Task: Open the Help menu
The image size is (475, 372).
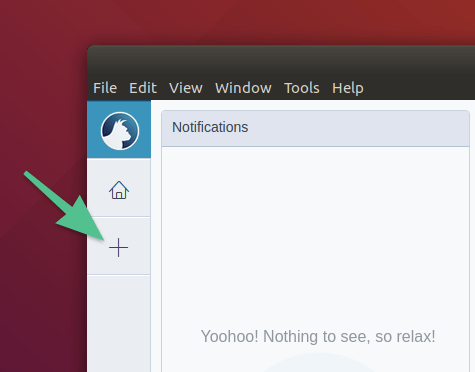Action: (x=348, y=88)
